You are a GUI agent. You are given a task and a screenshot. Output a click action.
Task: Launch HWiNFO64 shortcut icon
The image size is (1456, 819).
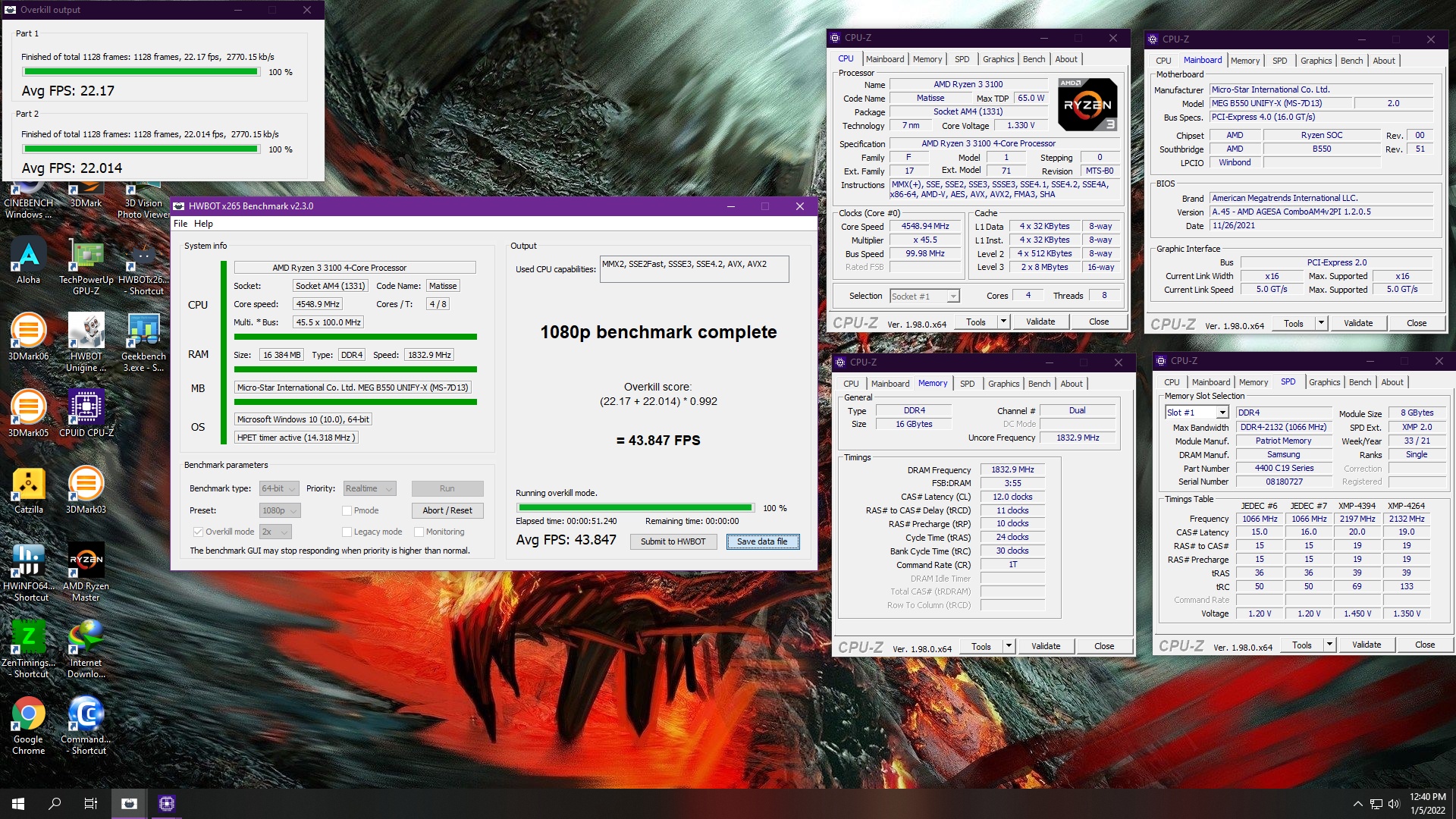click(x=29, y=573)
